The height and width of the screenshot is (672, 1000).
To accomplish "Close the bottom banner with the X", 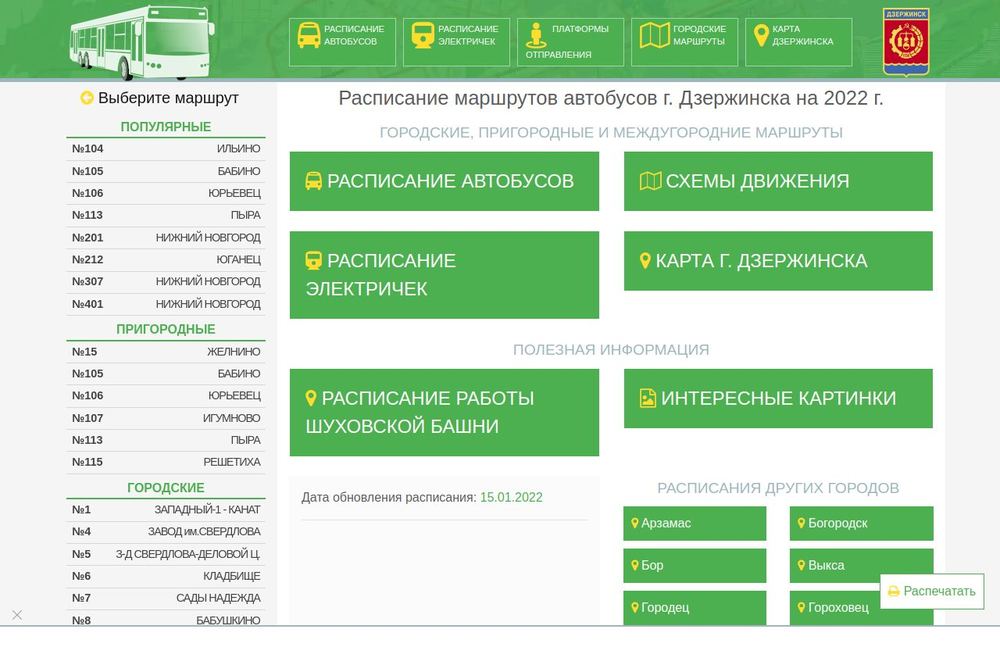I will (x=17, y=615).
